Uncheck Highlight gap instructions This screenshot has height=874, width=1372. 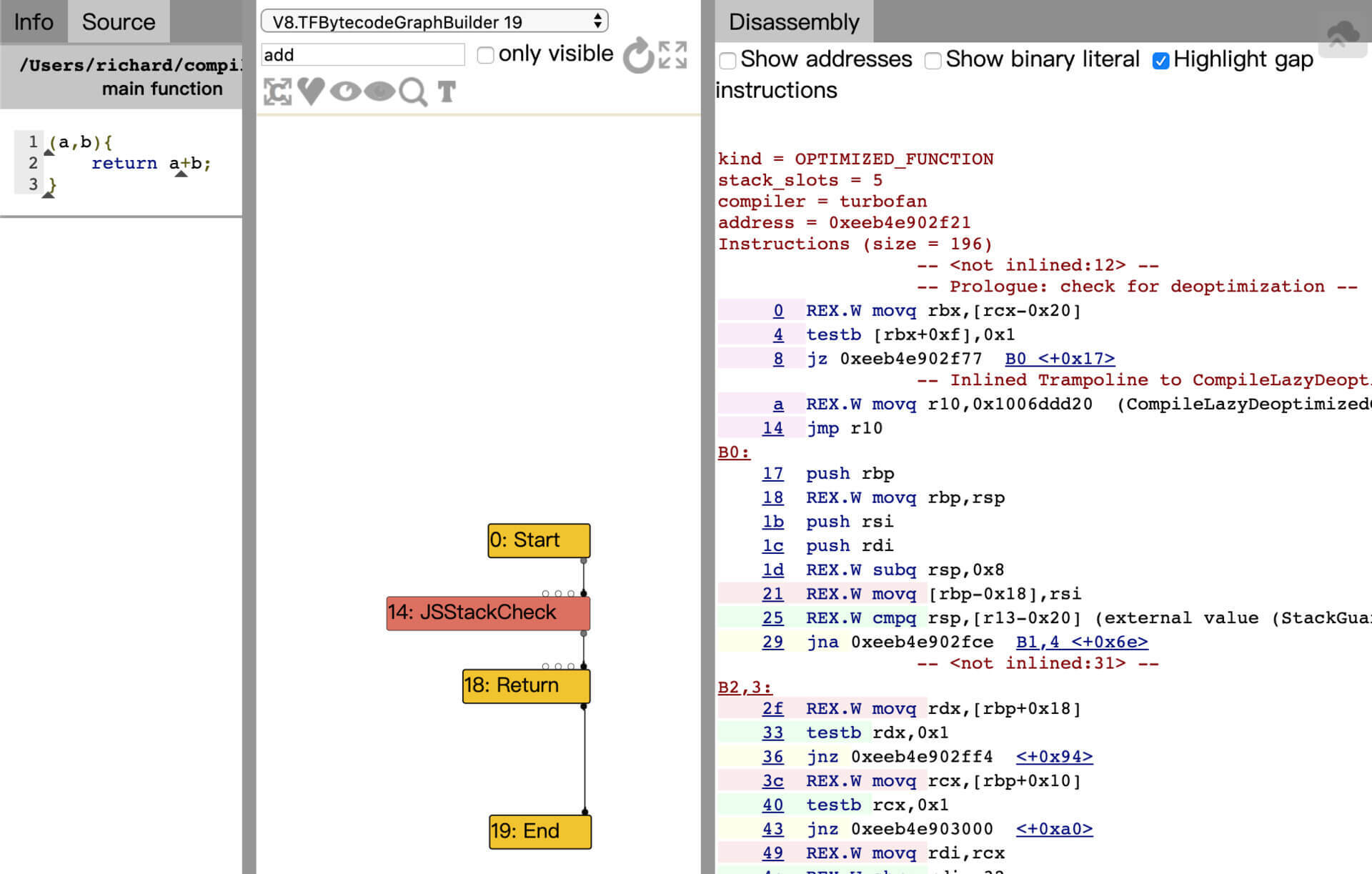[x=1160, y=61]
